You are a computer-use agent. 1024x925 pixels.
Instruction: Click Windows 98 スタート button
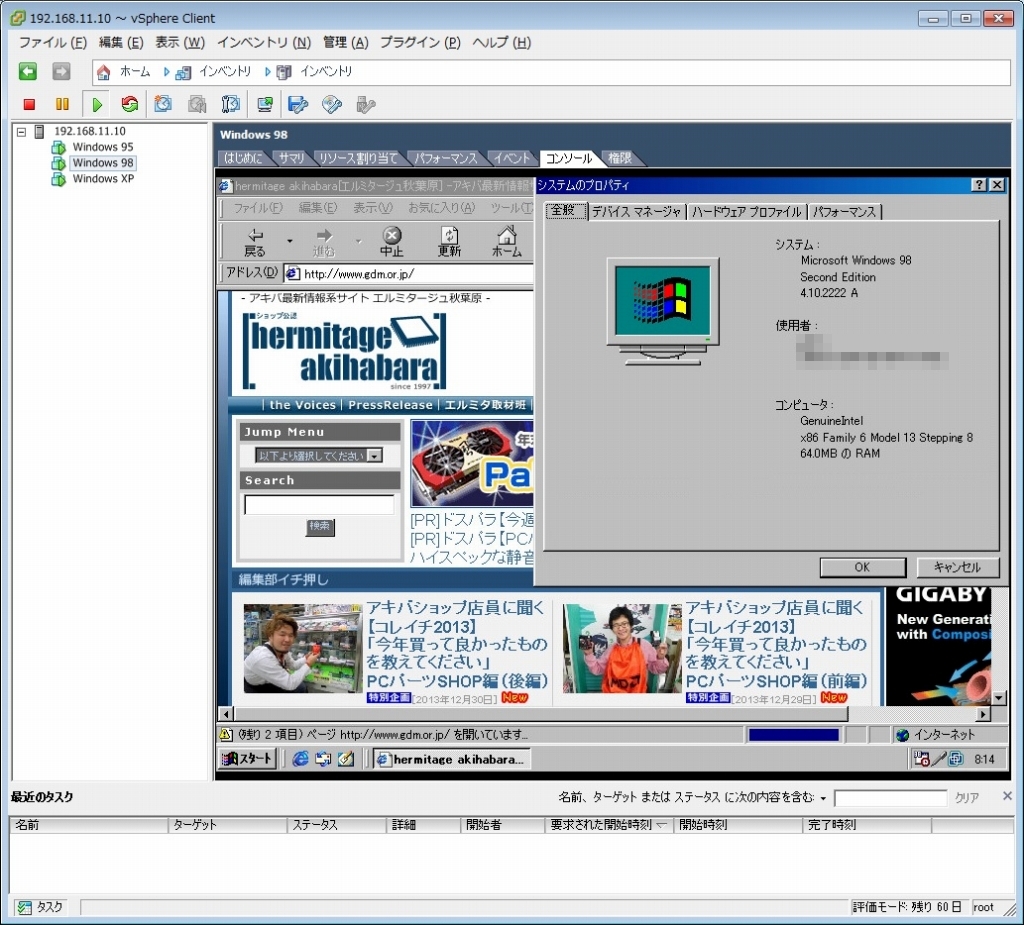tap(247, 758)
